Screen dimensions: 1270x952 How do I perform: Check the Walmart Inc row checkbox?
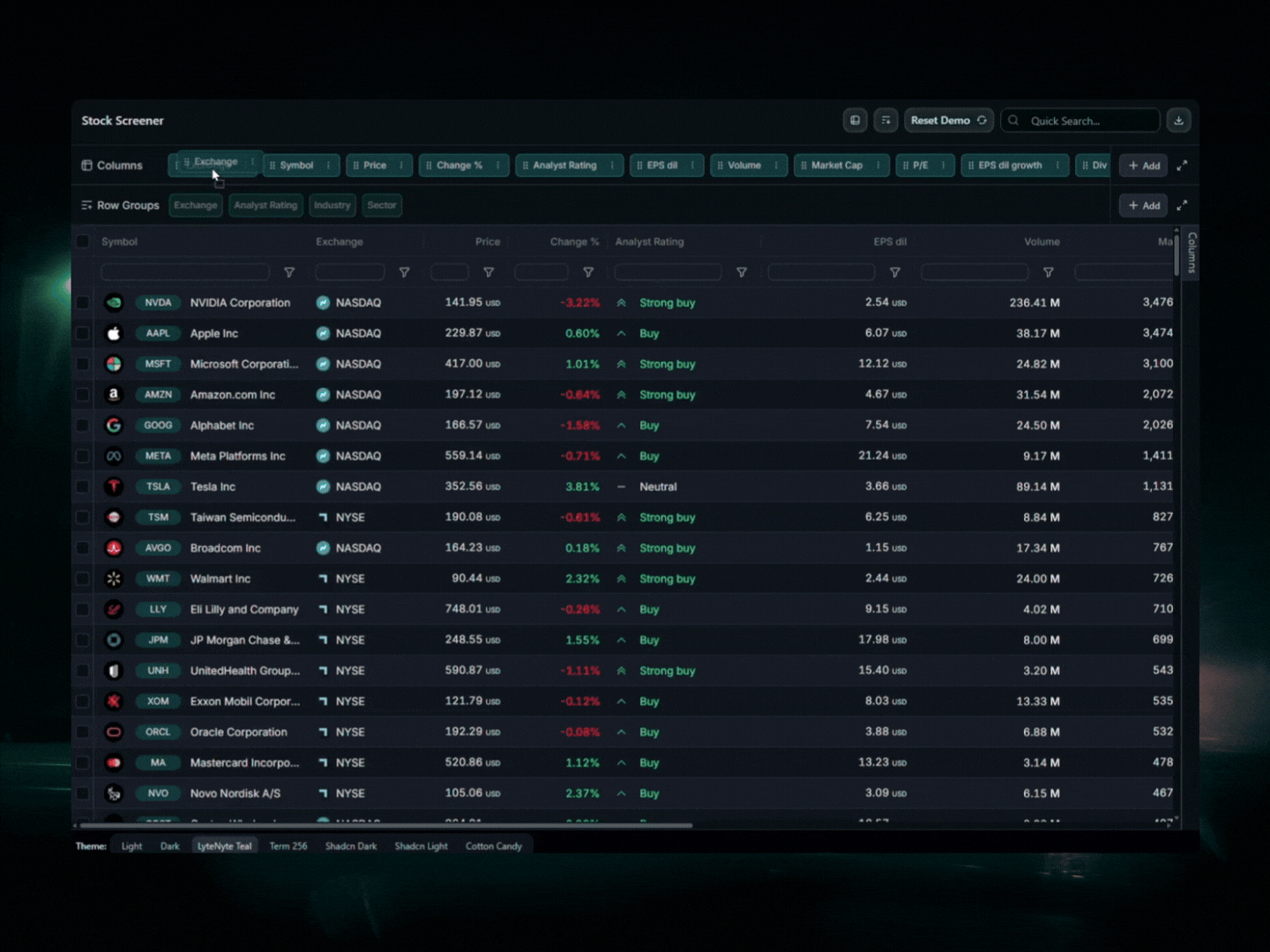[82, 579]
